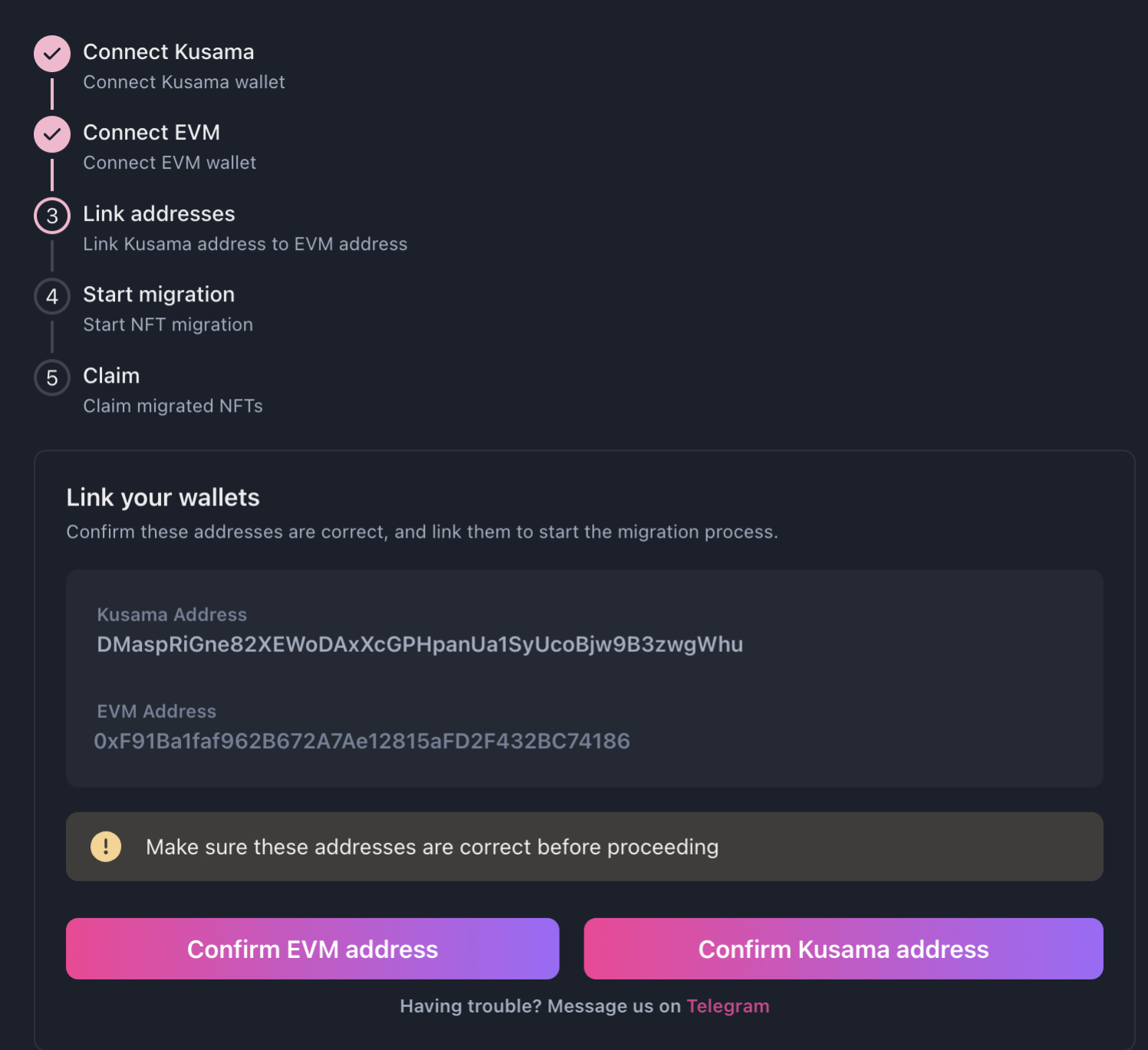
Task: Click the Link your wallets heading
Action: pyautogui.click(x=163, y=497)
